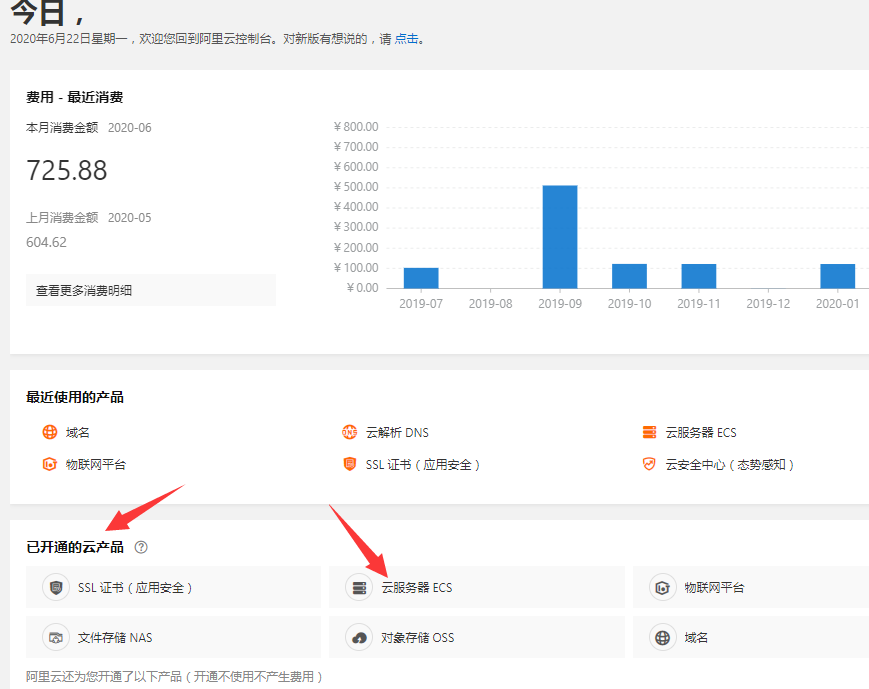Open 域名 in recently used products

[78, 432]
